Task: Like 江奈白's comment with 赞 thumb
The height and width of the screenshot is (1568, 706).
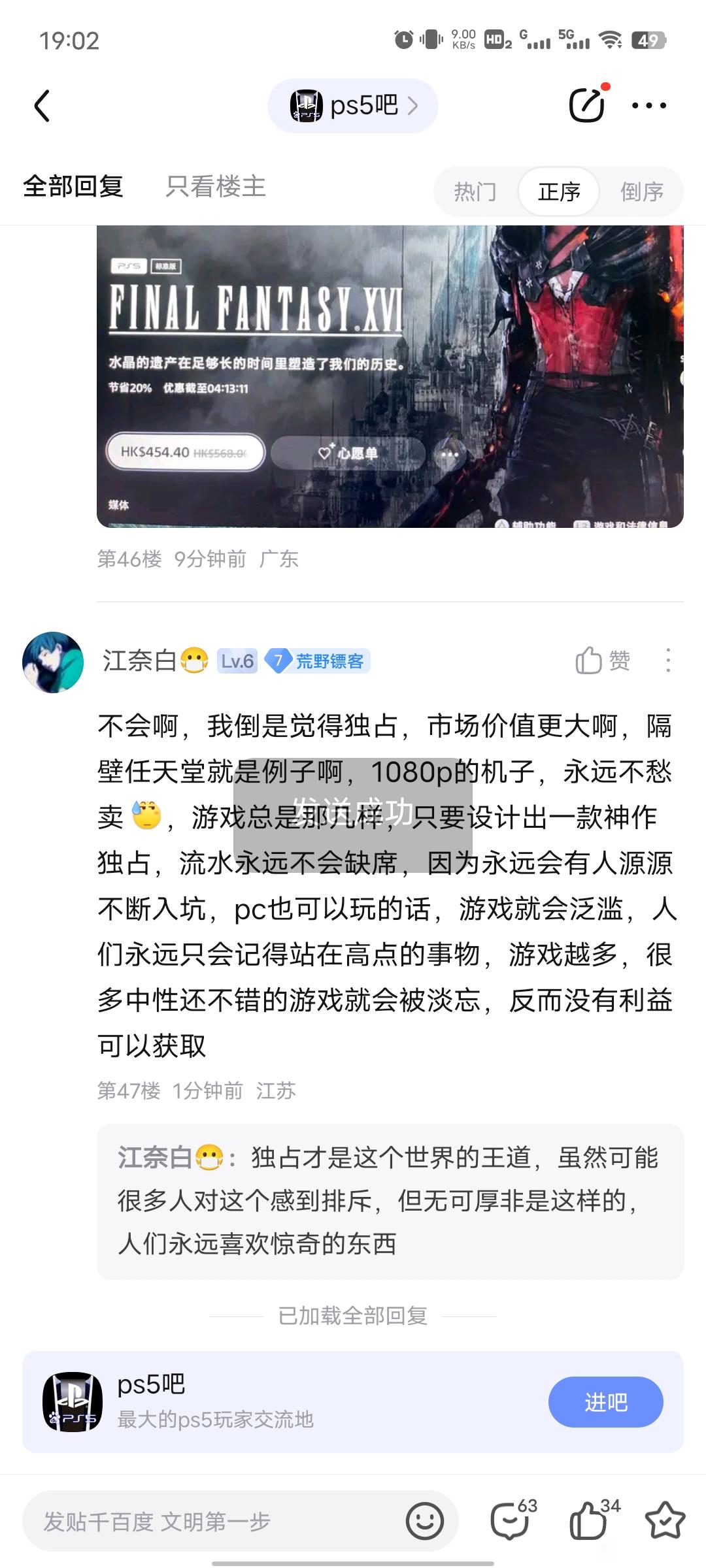Action: point(603,661)
